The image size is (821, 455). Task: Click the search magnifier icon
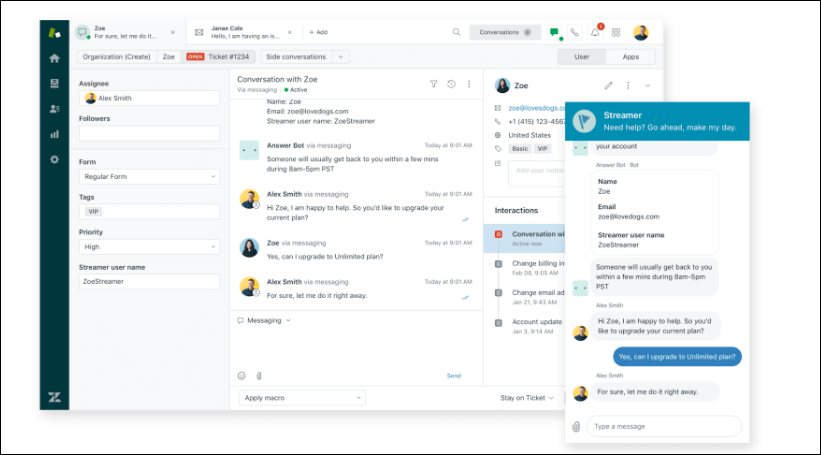tap(457, 32)
